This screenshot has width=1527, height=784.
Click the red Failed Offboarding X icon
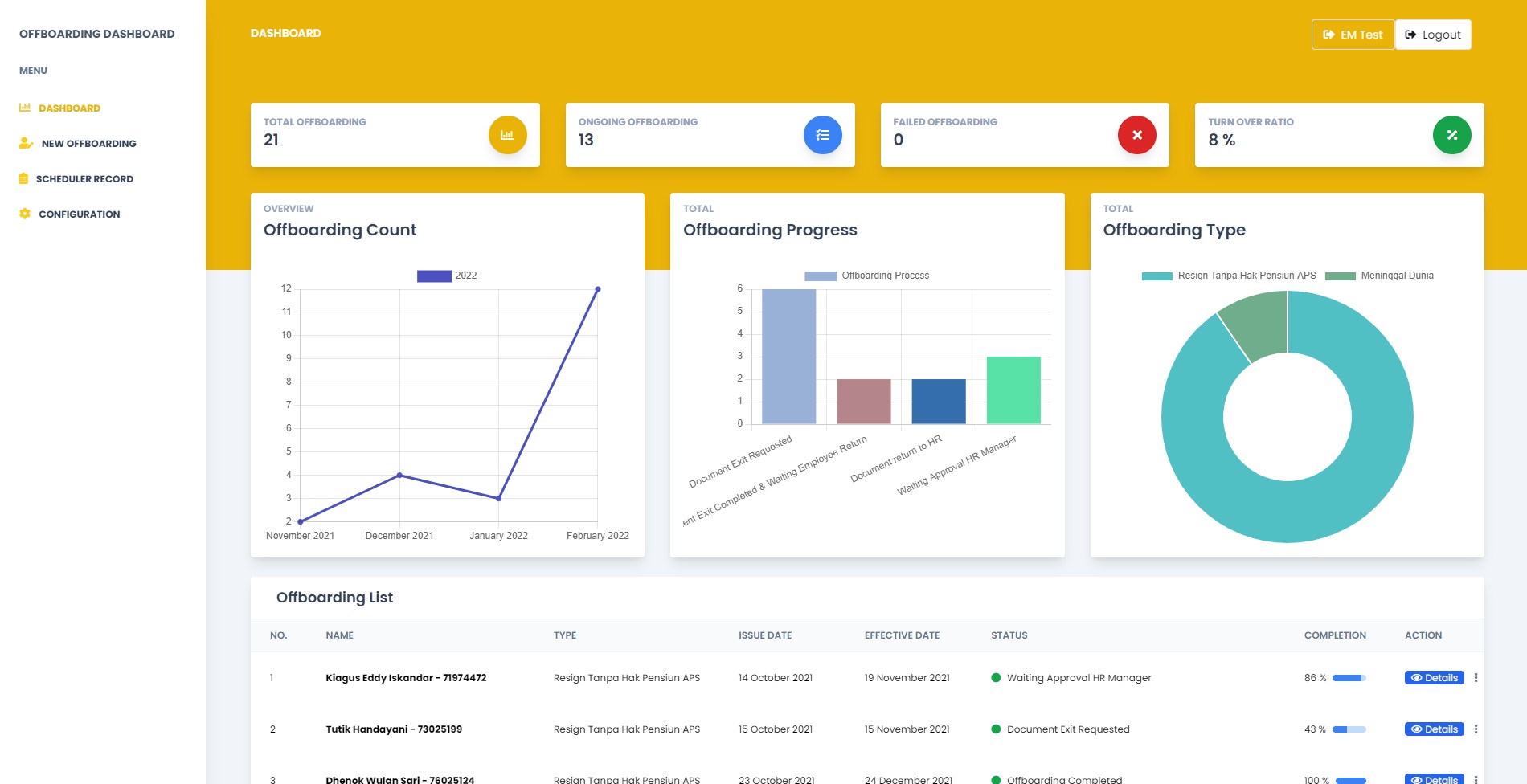(x=1136, y=135)
